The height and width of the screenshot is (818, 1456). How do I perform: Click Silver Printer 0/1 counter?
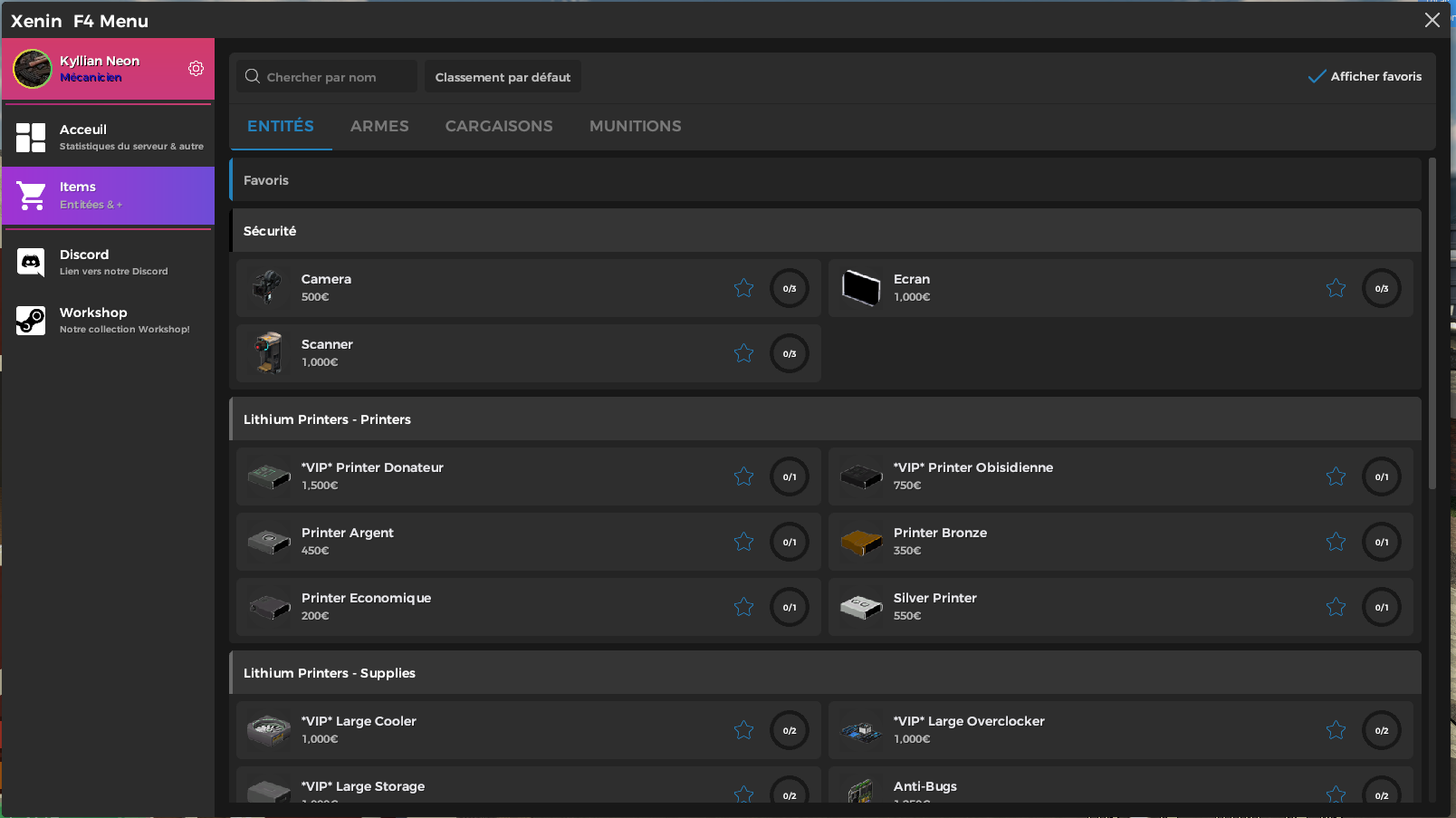point(1382,607)
